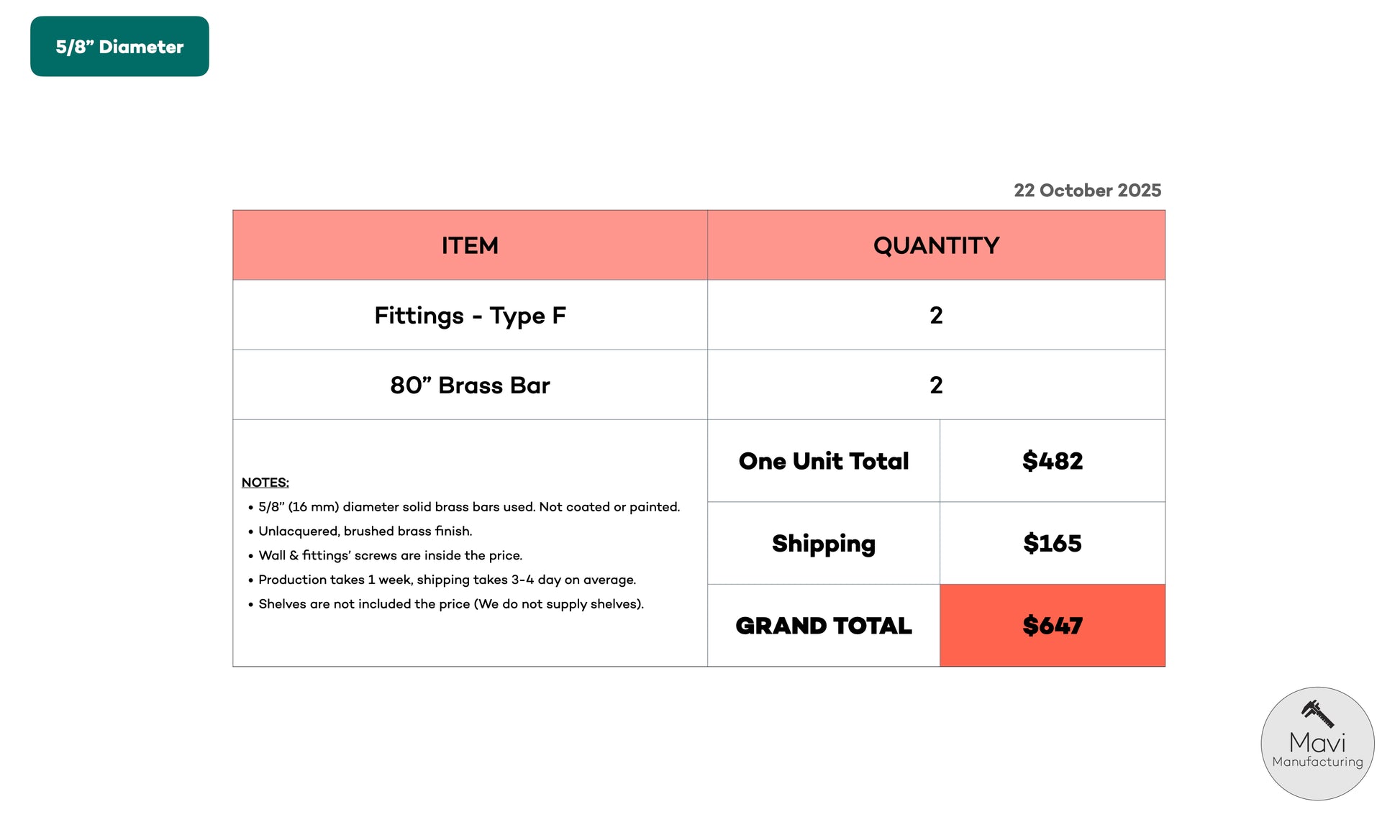Click the underlined NOTES heading
The image size is (1400, 840).
pyautogui.click(x=265, y=483)
